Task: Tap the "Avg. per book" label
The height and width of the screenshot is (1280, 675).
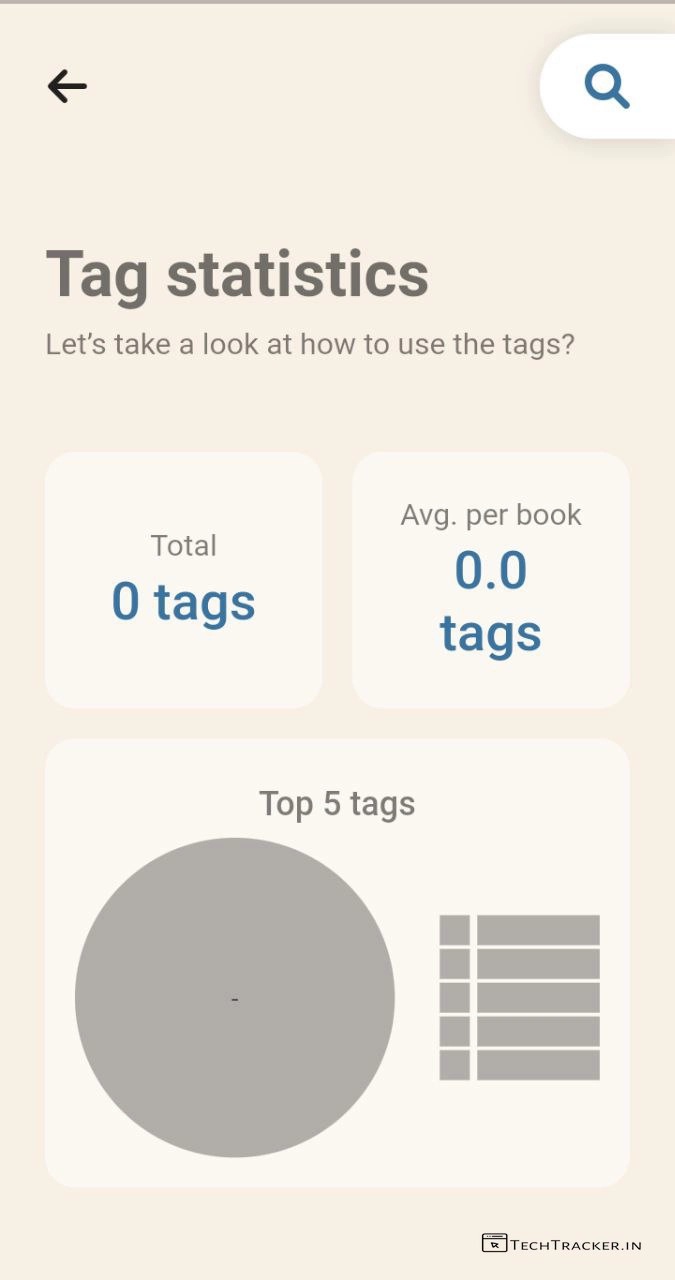Action: (x=490, y=515)
